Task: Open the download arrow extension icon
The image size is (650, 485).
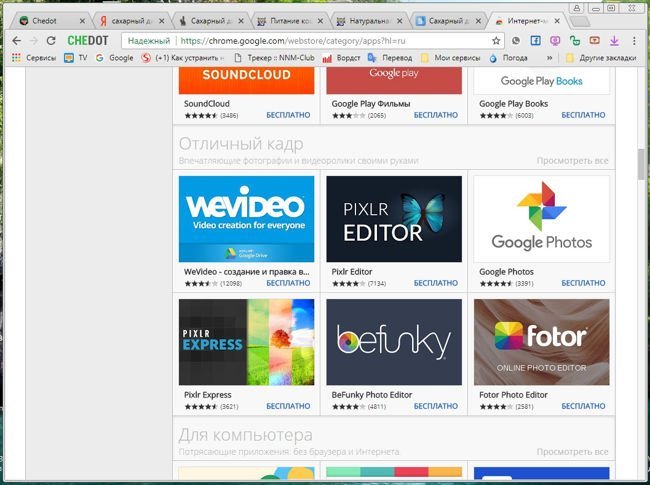Action: click(x=614, y=41)
